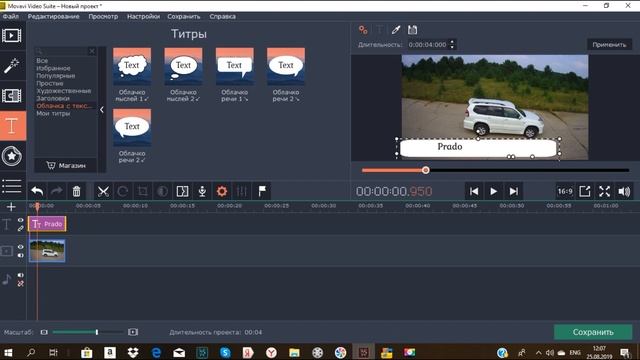Select the Prado title clip on timeline
This screenshot has height=360, width=640.
(x=47, y=224)
